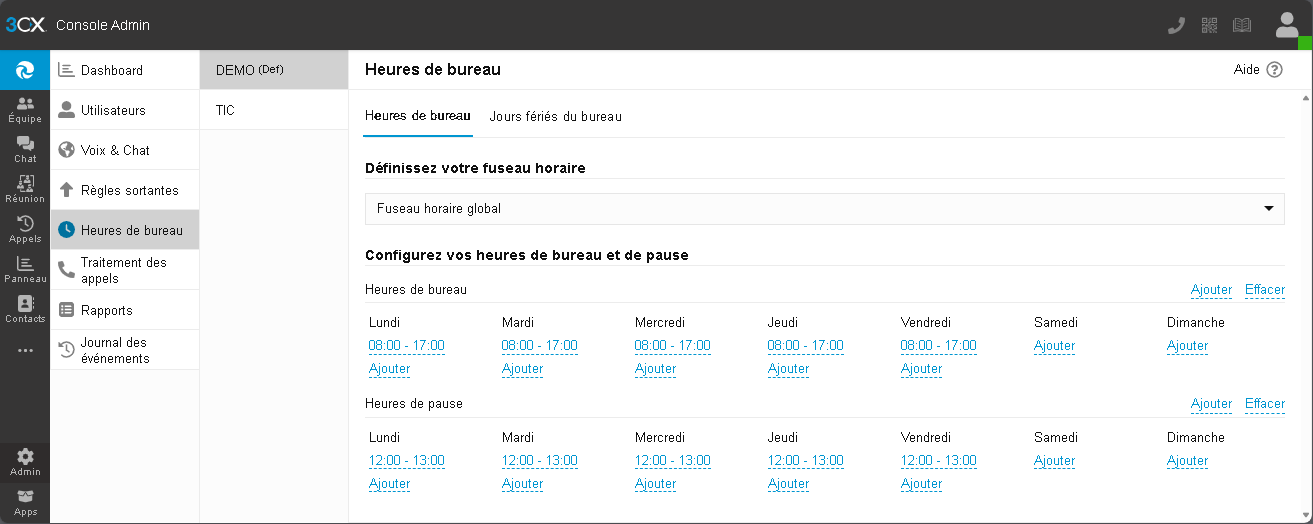This screenshot has width=1313, height=524.
Task: Open the Admin gear section
Action: 25,462
